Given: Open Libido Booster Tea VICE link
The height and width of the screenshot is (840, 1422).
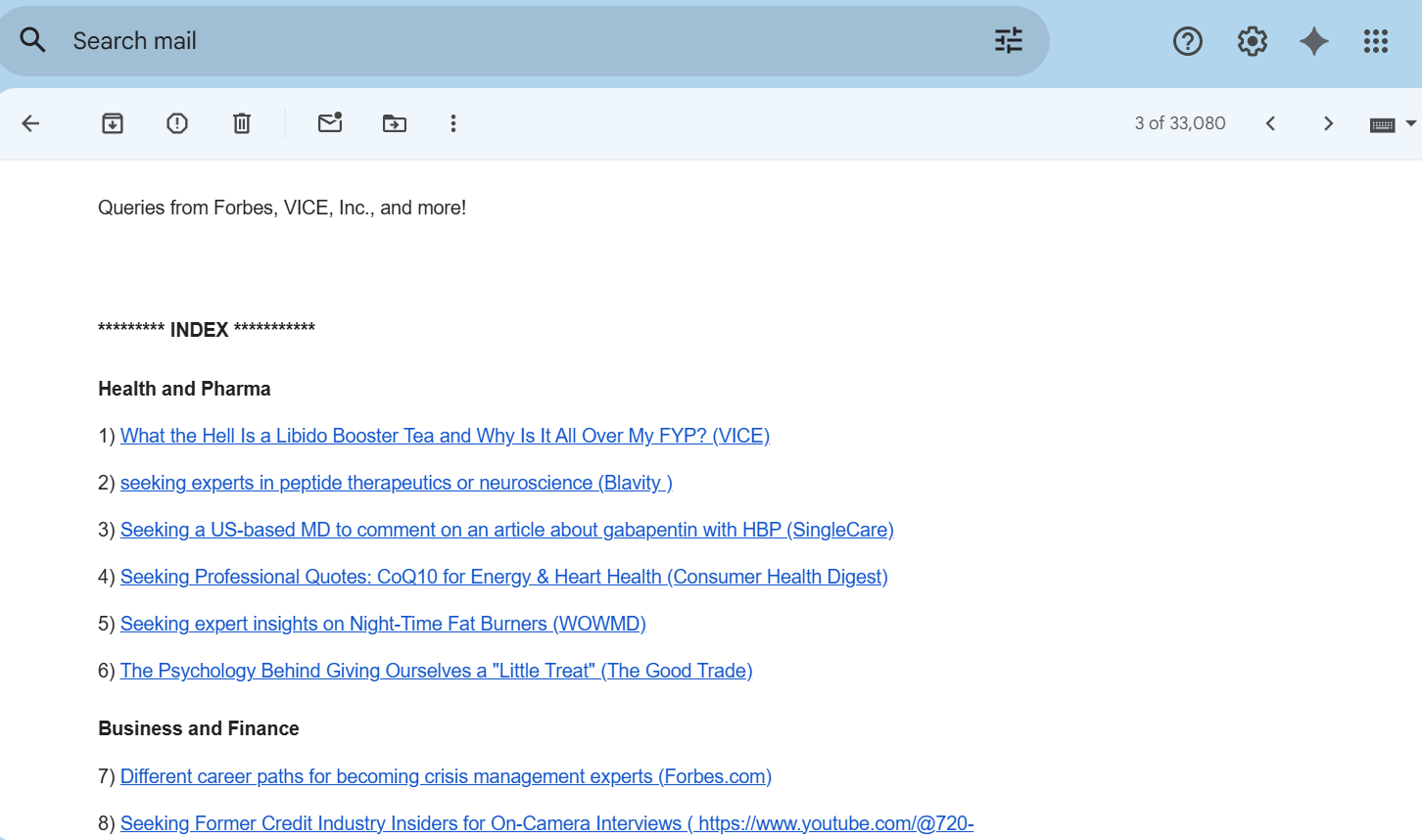Looking at the screenshot, I should (445, 436).
